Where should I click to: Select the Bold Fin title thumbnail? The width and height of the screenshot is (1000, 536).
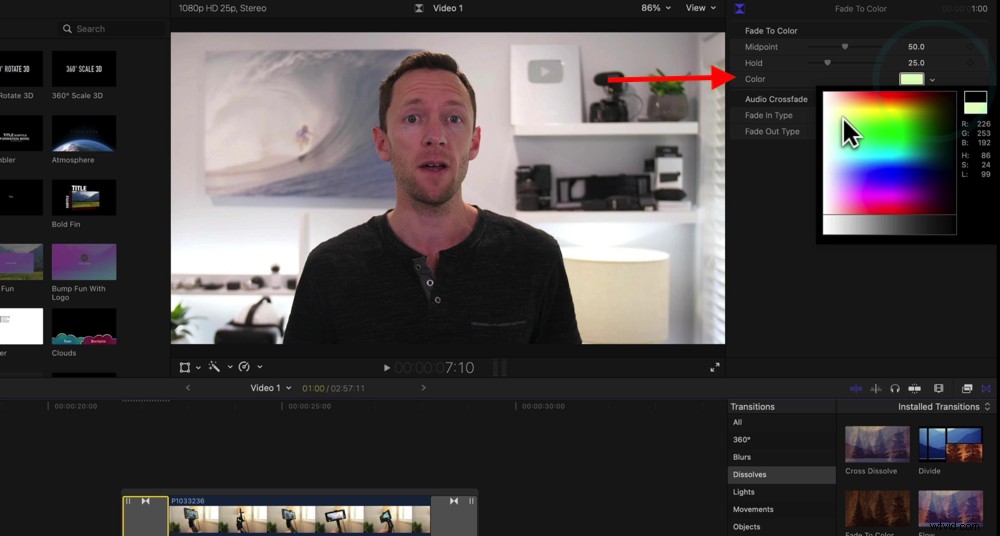[x=84, y=198]
